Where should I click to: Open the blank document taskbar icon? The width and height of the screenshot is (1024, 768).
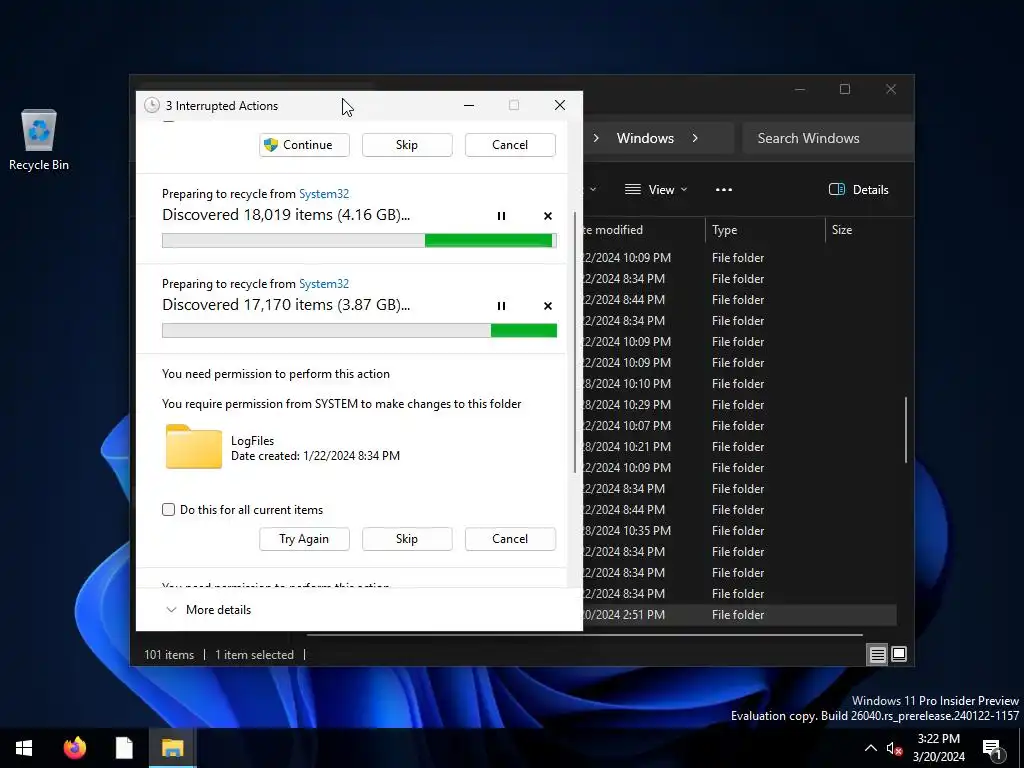124,748
